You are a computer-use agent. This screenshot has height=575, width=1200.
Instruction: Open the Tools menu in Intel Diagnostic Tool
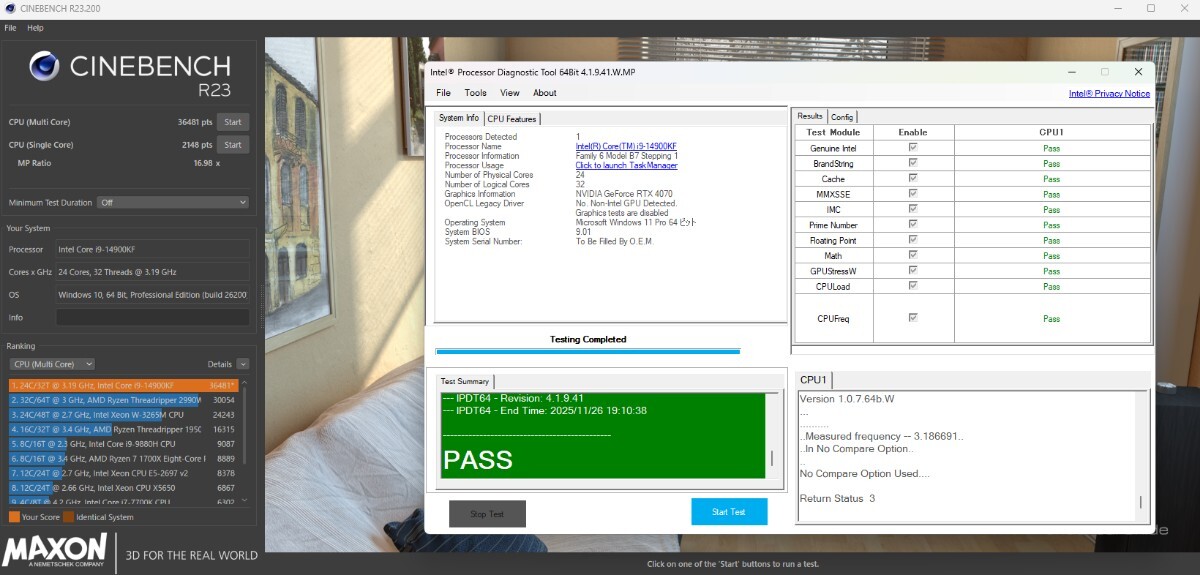tap(475, 93)
